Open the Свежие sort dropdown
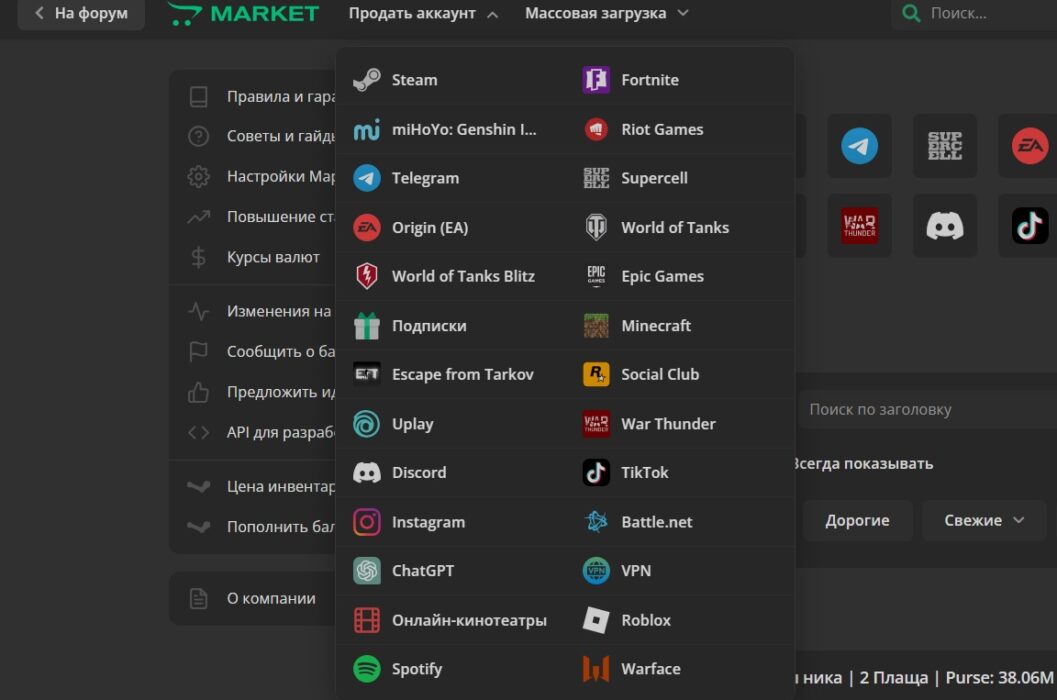Image resolution: width=1057 pixels, height=700 pixels. (x=984, y=521)
